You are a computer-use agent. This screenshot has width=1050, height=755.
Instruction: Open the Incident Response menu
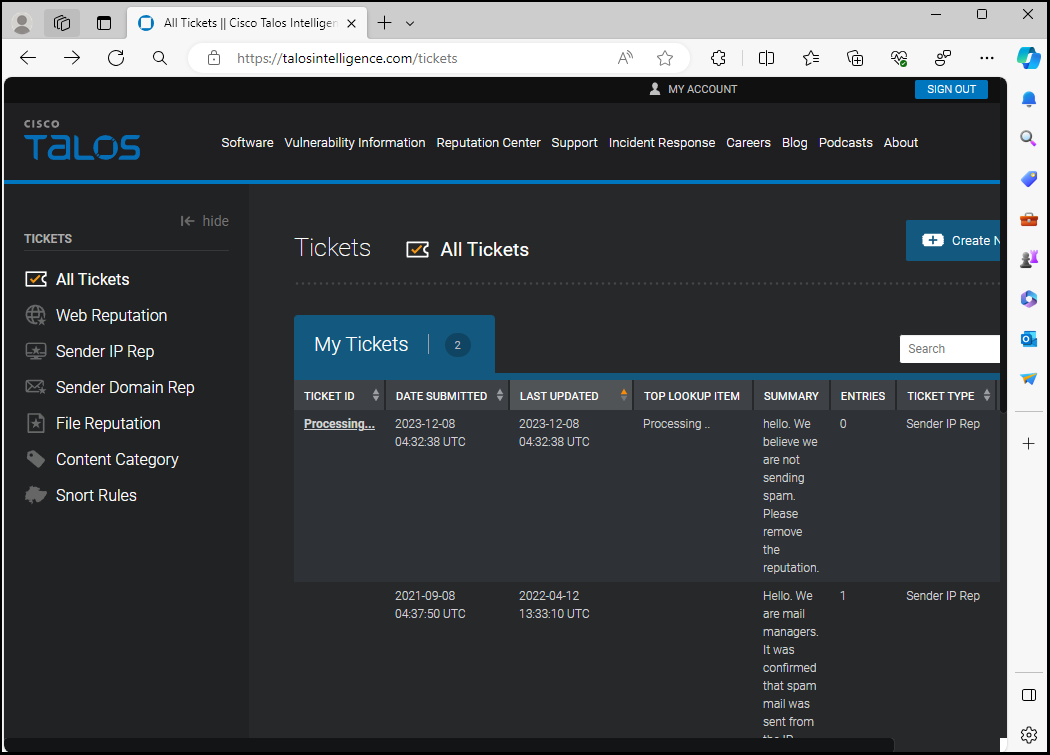click(662, 143)
